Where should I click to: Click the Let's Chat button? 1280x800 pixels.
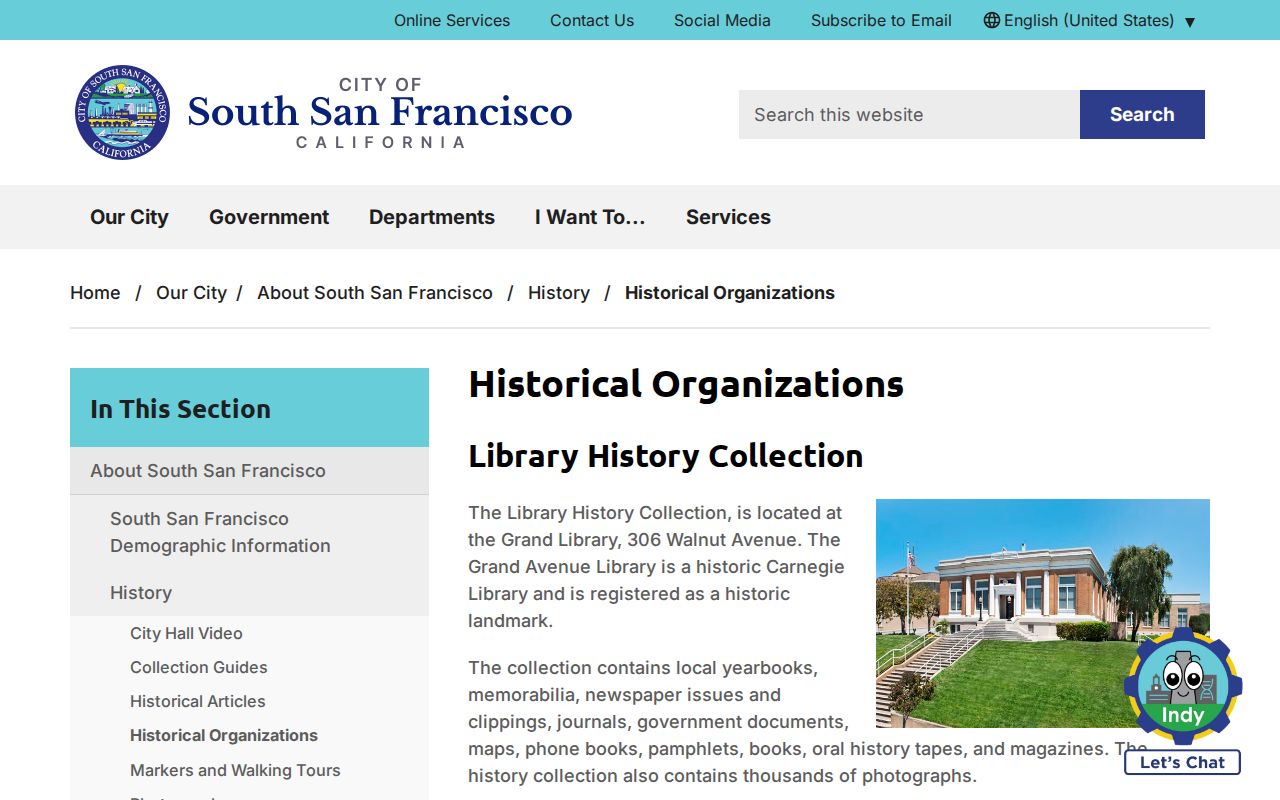1182,762
